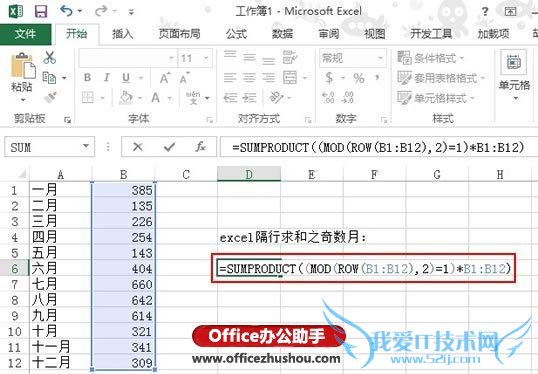The height and width of the screenshot is (374, 538).
Task: Click the Fill Color bucket icon
Action: 126,98
